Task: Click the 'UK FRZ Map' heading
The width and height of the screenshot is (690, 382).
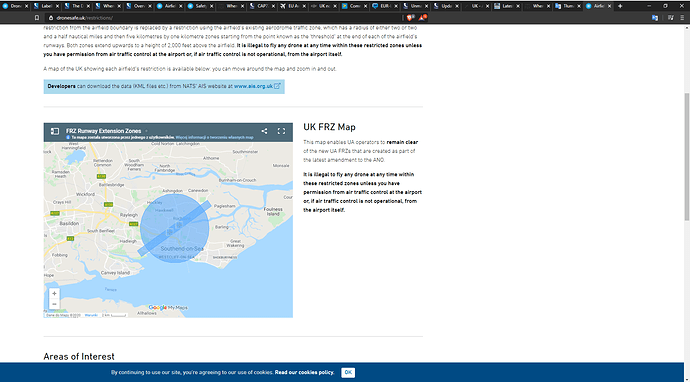Action: coord(329,127)
